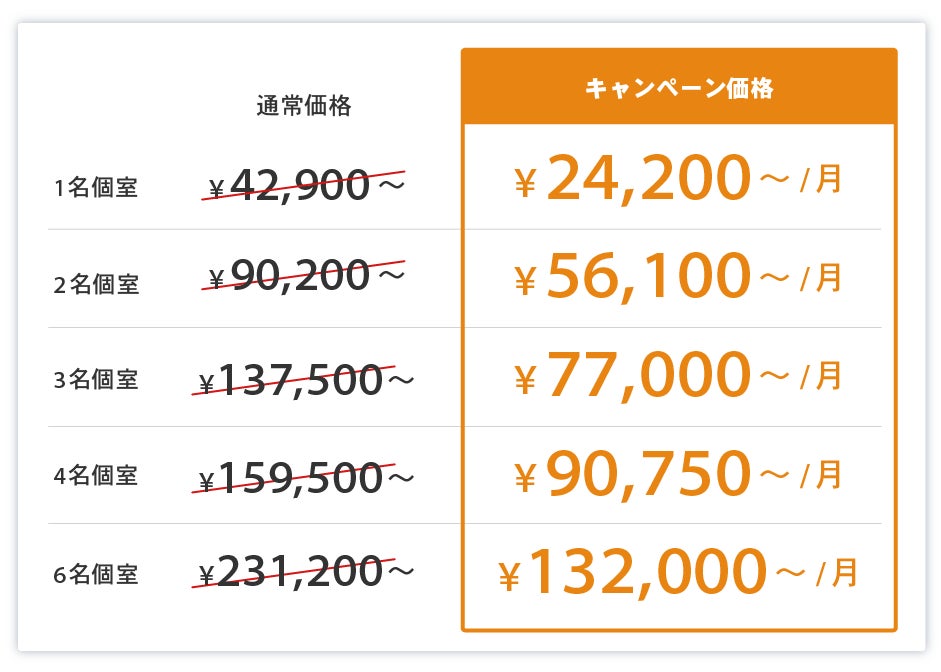Select the 2名個室 row label
The height and width of the screenshot is (672, 941).
click(x=96, y=284)
